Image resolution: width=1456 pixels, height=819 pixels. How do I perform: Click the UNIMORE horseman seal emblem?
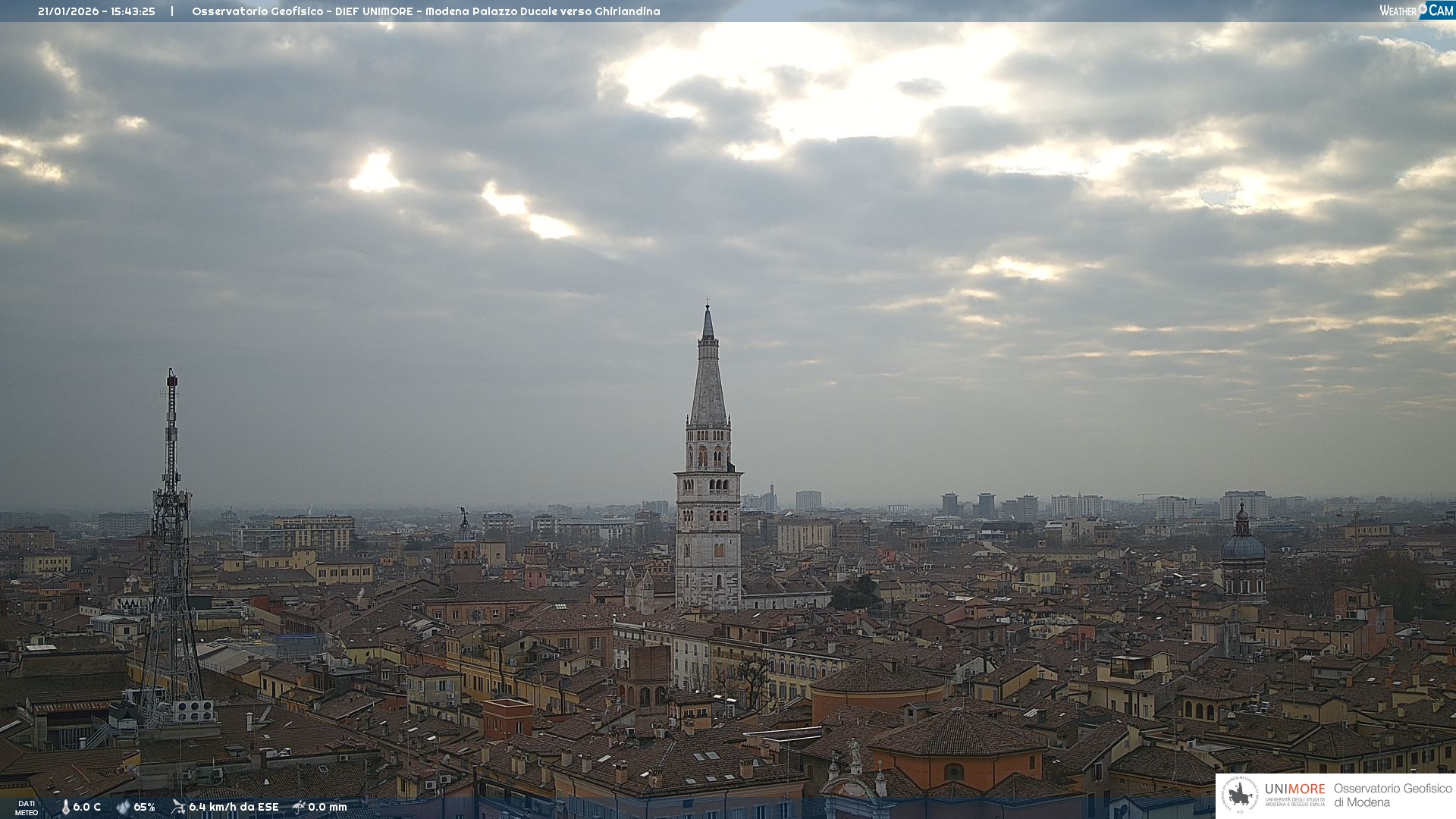[x=1240, y=795]
